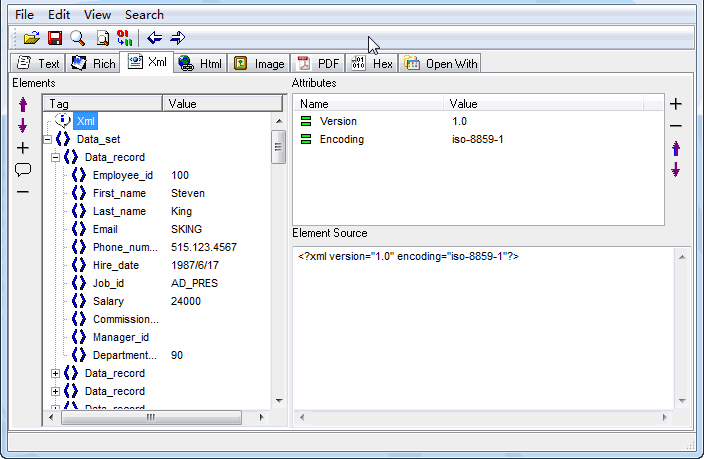Expand the third Data_record node

coord(55,391)
